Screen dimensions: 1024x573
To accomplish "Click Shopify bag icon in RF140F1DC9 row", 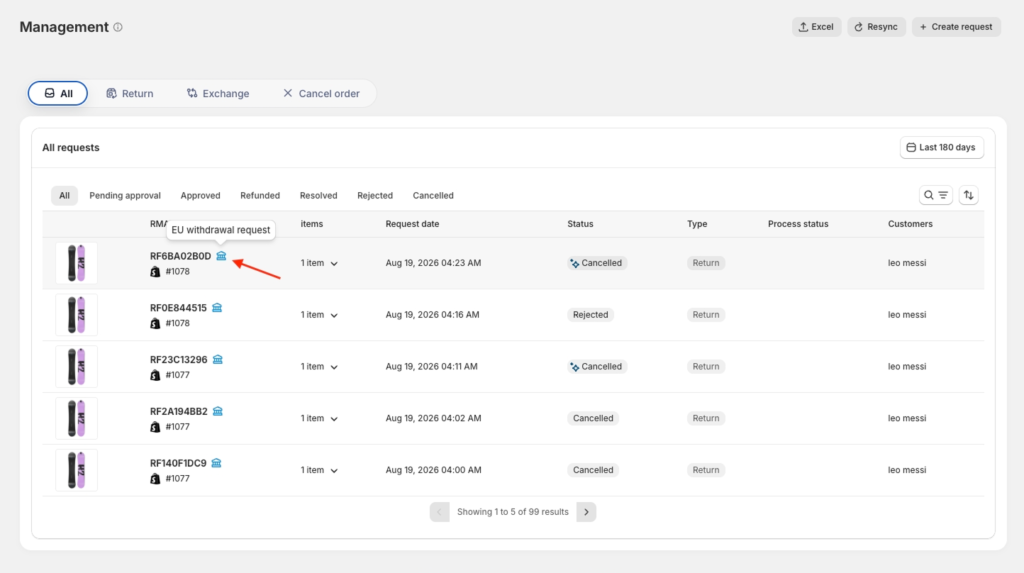I will 155,479.
